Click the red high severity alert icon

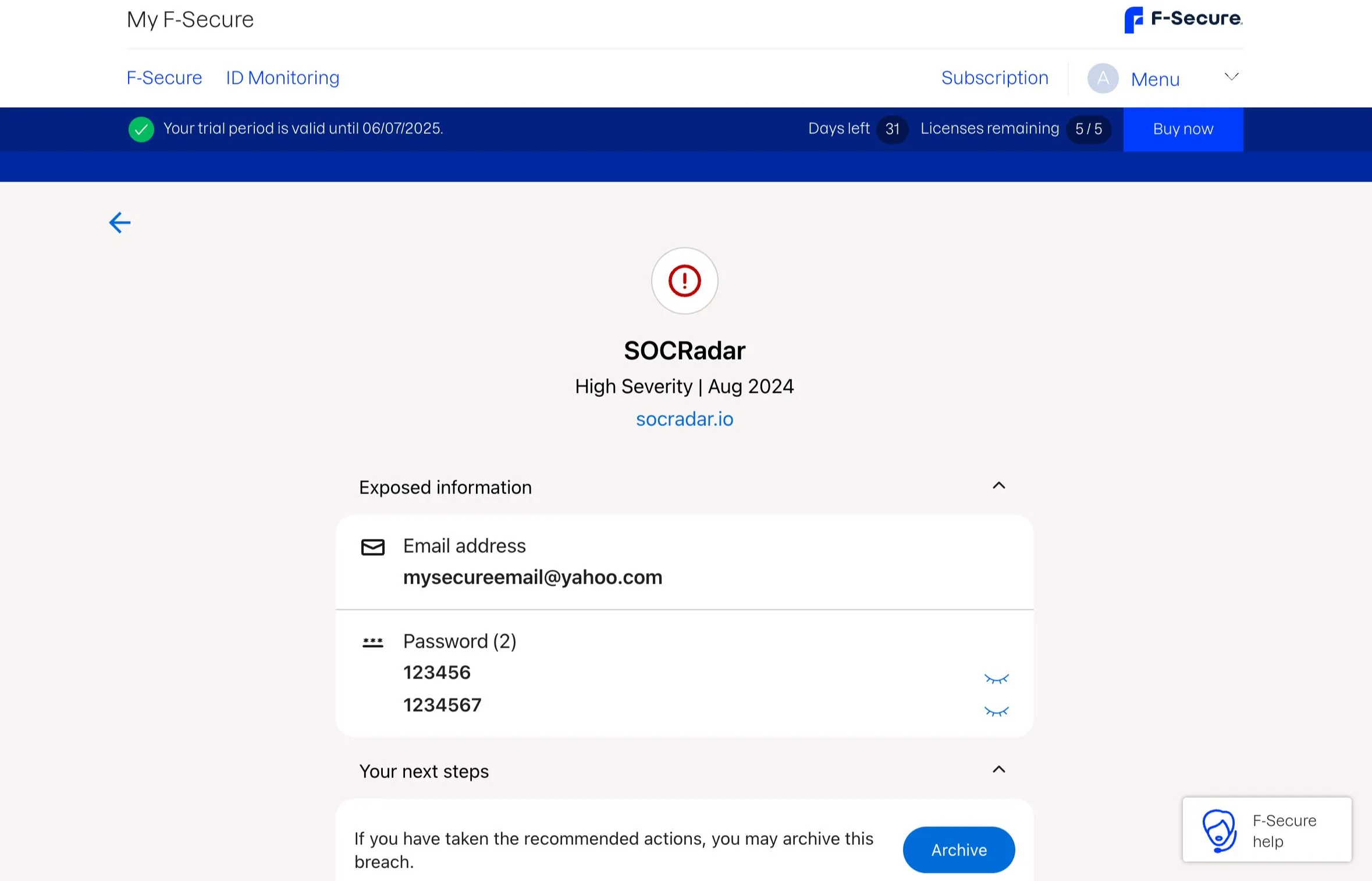coord(684,281)
